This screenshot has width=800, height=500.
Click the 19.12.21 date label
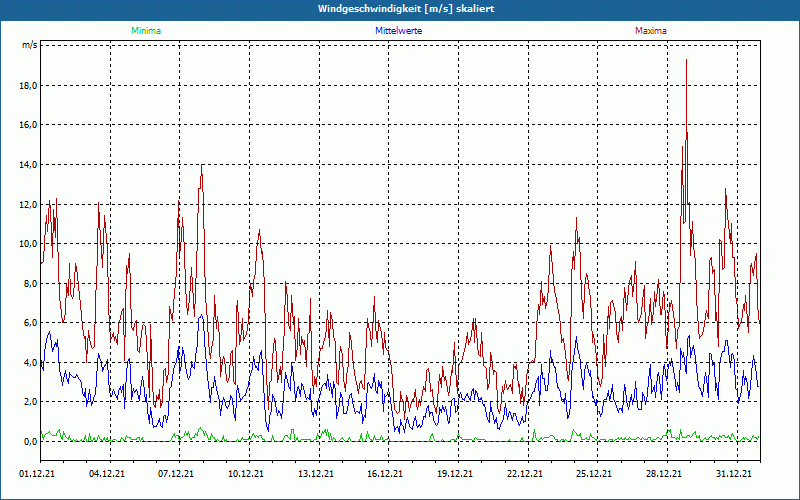(x=455, y=474)
